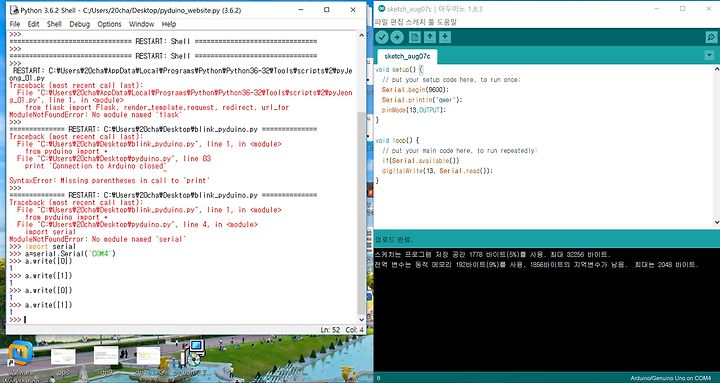Image resolution: width=720 pixels, height=383 pixels.
Task: Open the installer desktop icon with CD
Action: coord(194,353)
